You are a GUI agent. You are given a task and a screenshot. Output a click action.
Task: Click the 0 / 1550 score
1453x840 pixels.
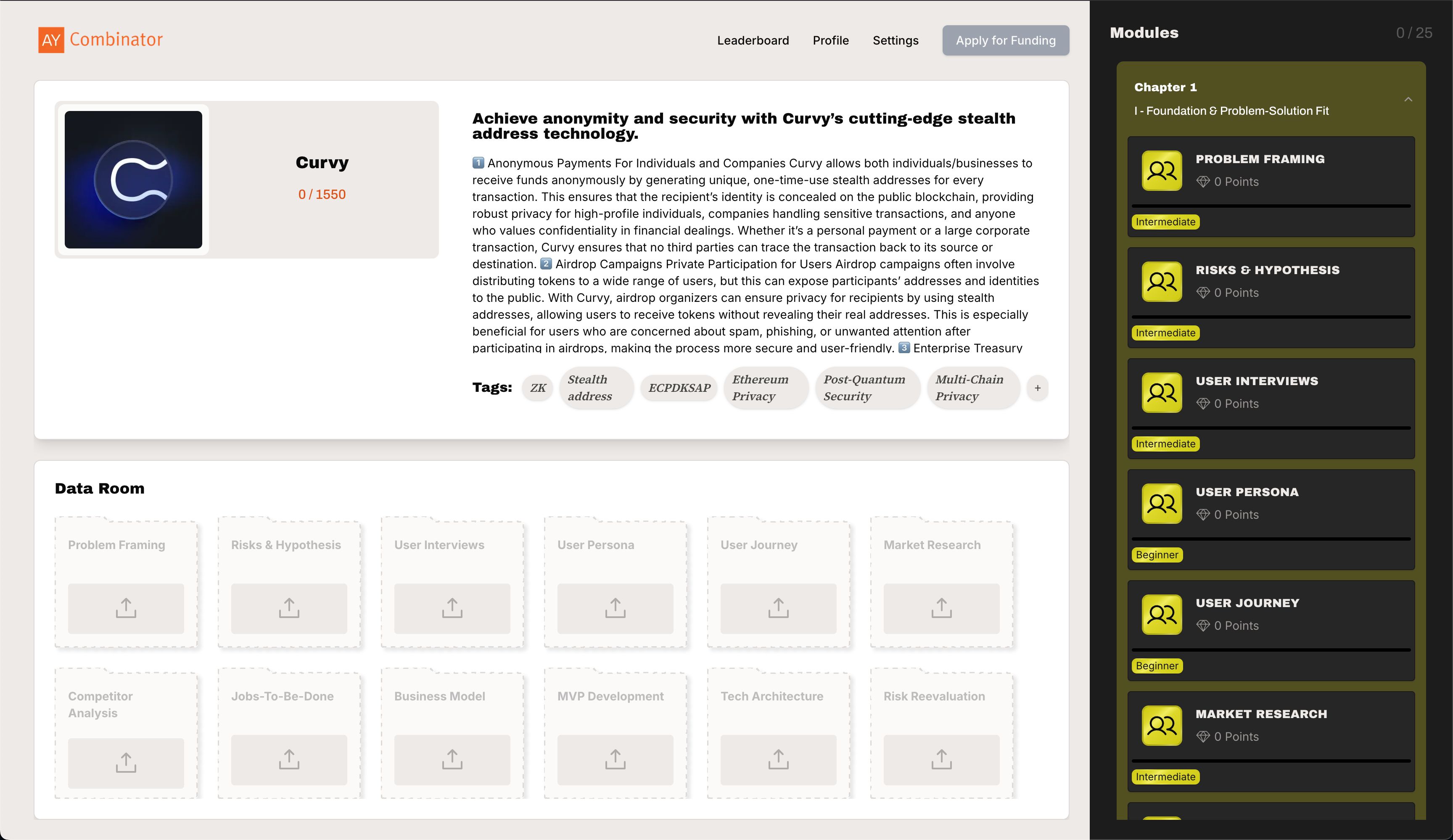coord(322,194)
